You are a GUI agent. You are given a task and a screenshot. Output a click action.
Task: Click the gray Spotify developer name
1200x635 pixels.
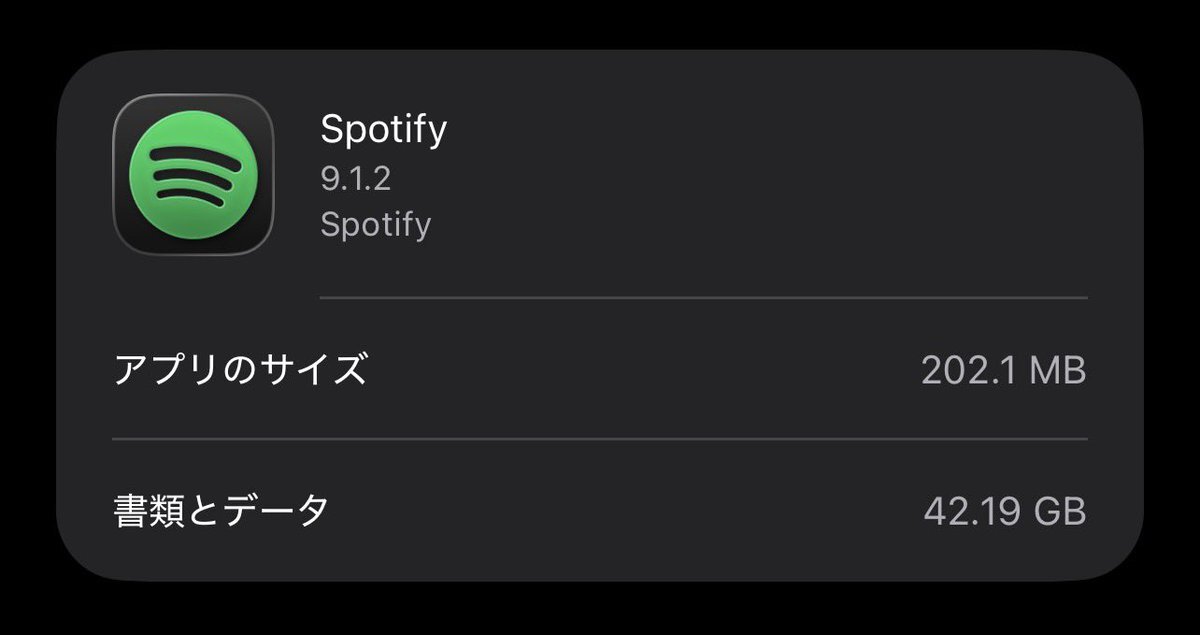[375, 224]
